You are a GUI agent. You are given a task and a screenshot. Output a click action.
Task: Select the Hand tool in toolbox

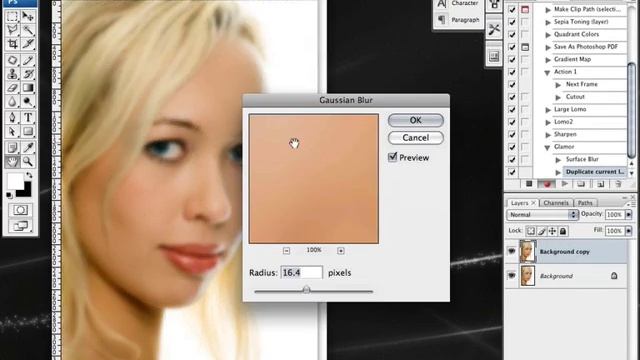[12, 161]
